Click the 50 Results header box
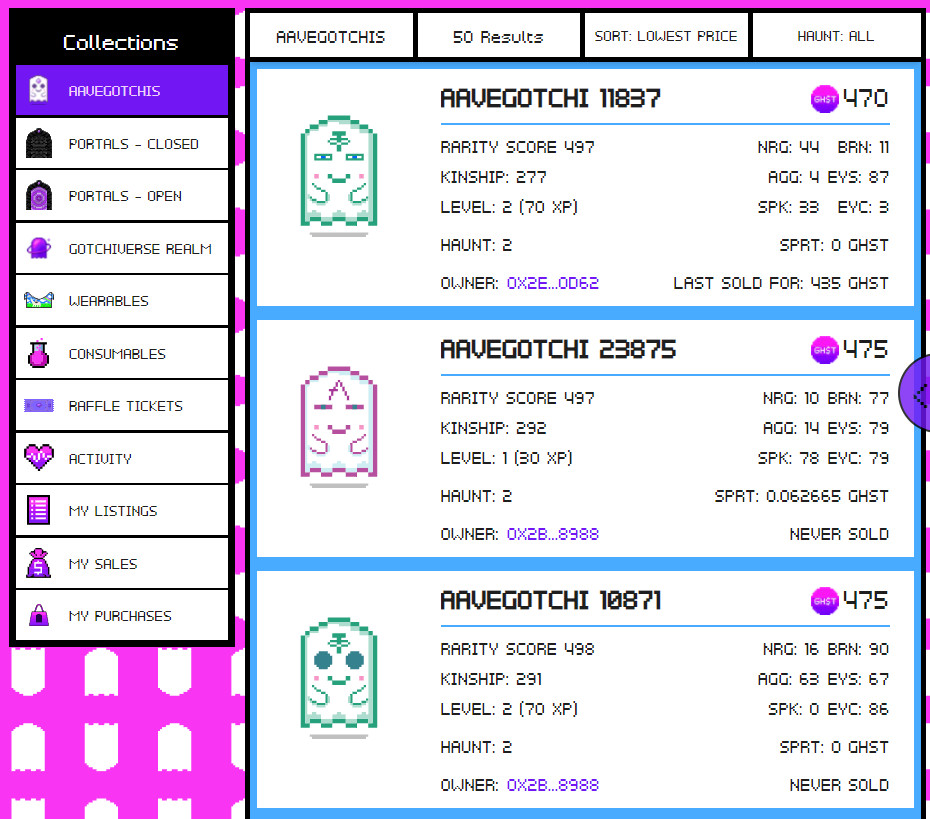Screen dimensions: 930x819 point(498,36)
